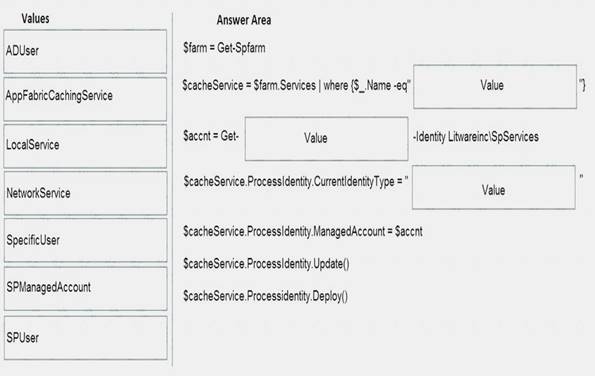Viewport: 595px width, 376px height.
Task: Choose the SPManagedAccount value
Action: point(85,289)
